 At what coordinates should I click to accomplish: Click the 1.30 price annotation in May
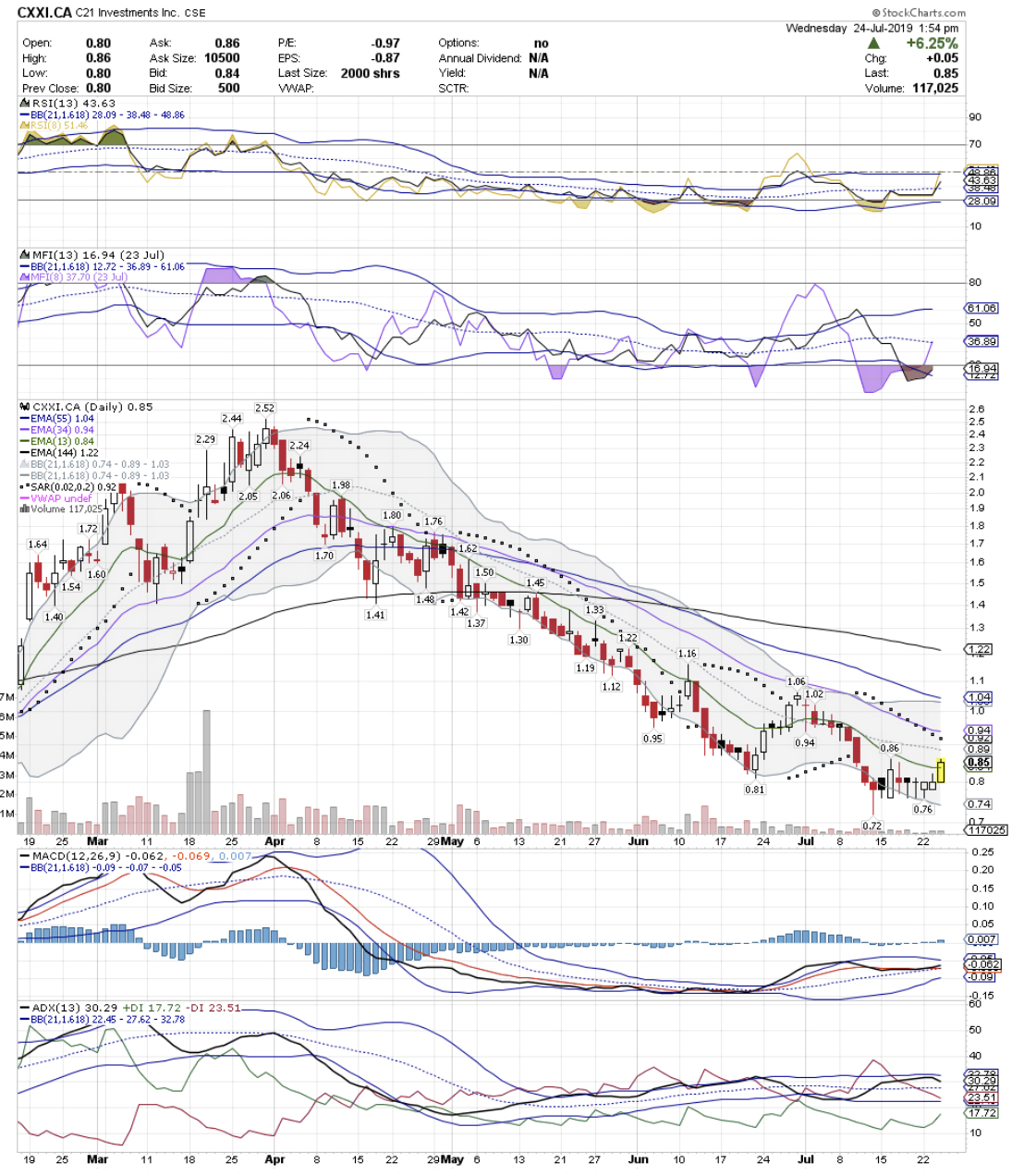518,640
